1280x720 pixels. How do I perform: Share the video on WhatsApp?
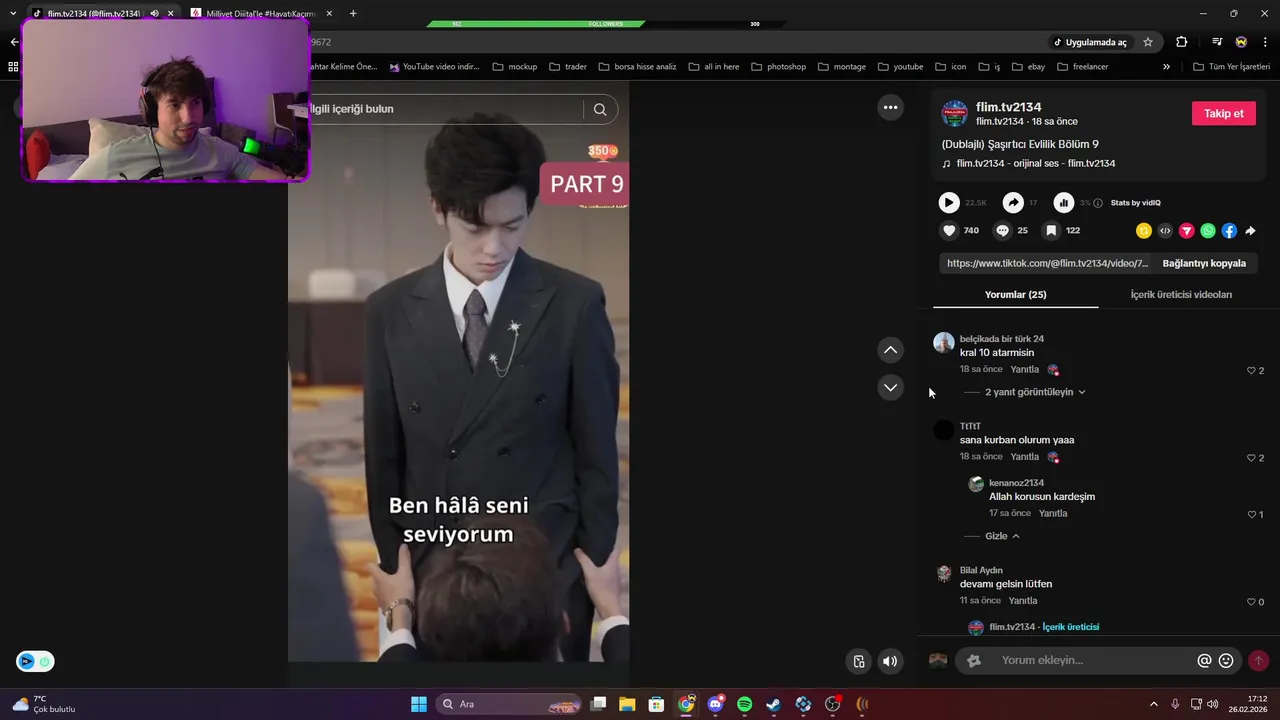coord(1208,231)
